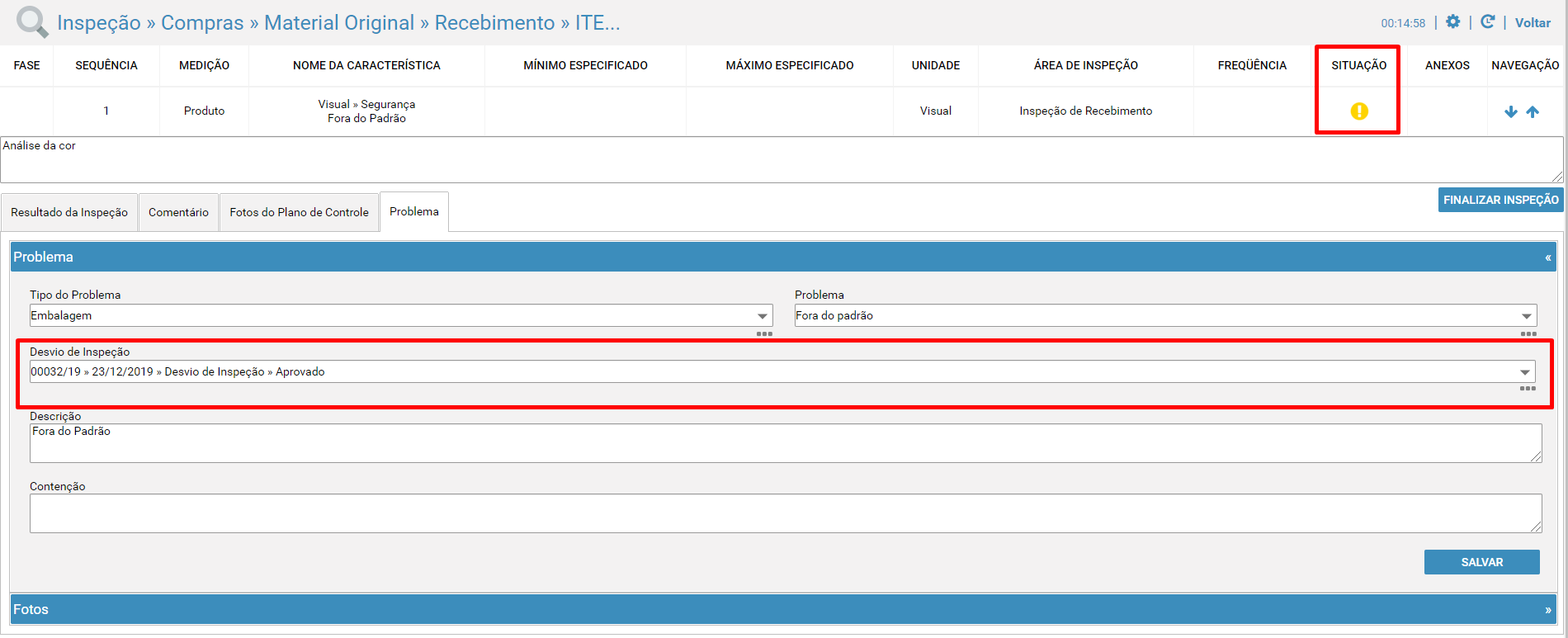Click the 'Análise da cor' text area

click(x=782, y=160)
